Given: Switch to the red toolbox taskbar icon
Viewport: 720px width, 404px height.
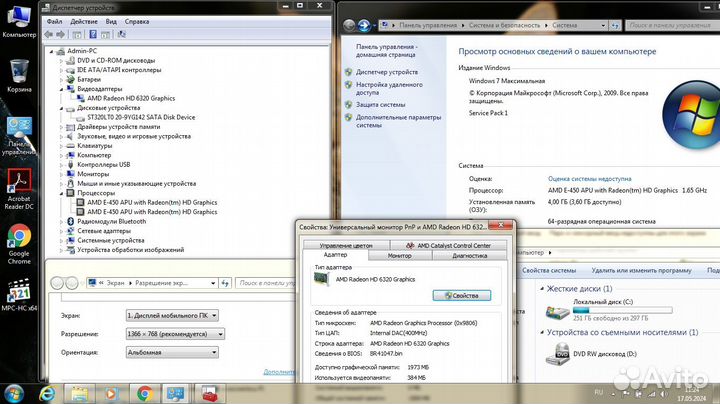Looking at the screenshot, I should click(209, 393).
